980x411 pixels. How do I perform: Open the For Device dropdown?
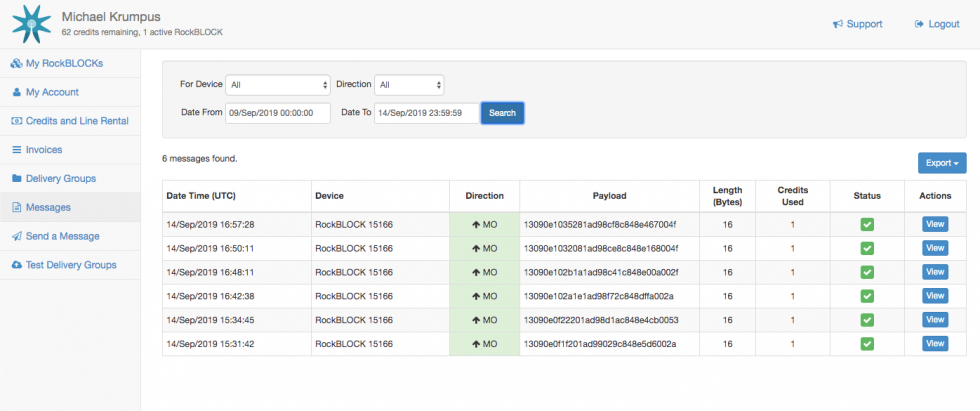click(x=278, y=85)
